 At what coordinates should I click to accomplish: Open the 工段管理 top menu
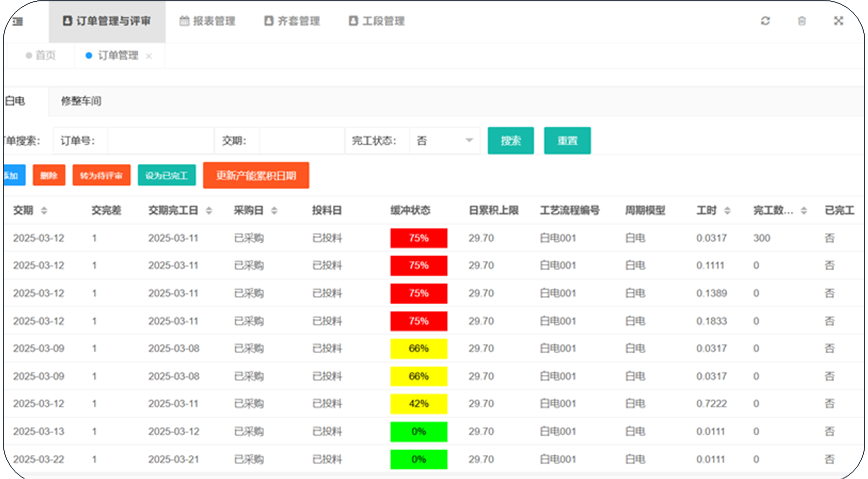[377, 21]
